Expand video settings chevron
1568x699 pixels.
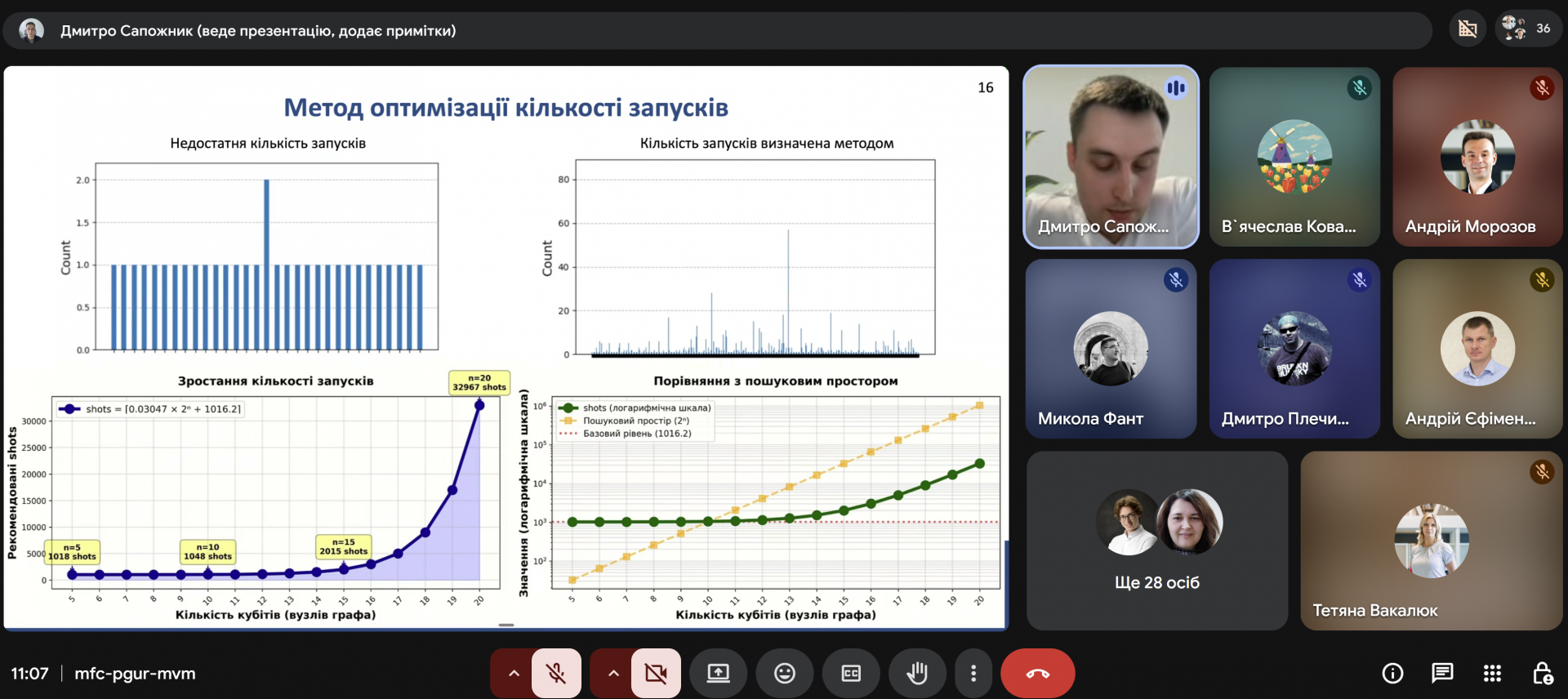point(613,674)
